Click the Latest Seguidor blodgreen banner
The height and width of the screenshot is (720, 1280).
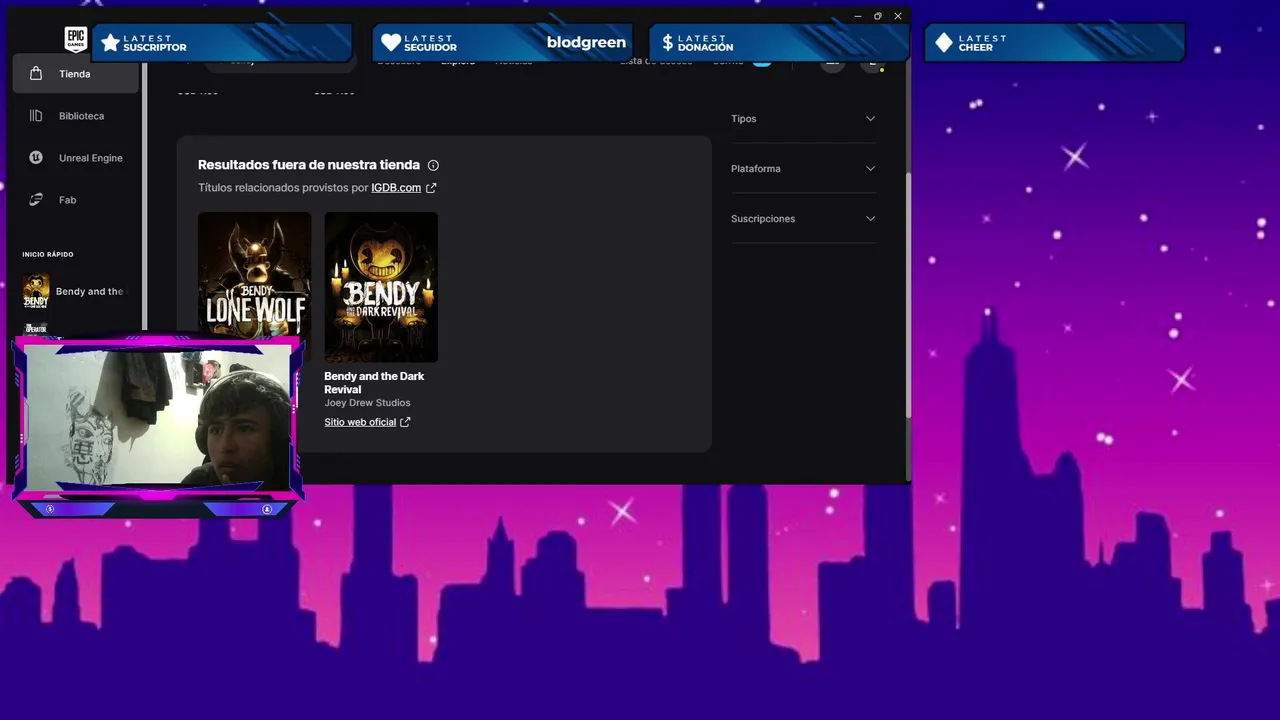click(x=503, y=43)
